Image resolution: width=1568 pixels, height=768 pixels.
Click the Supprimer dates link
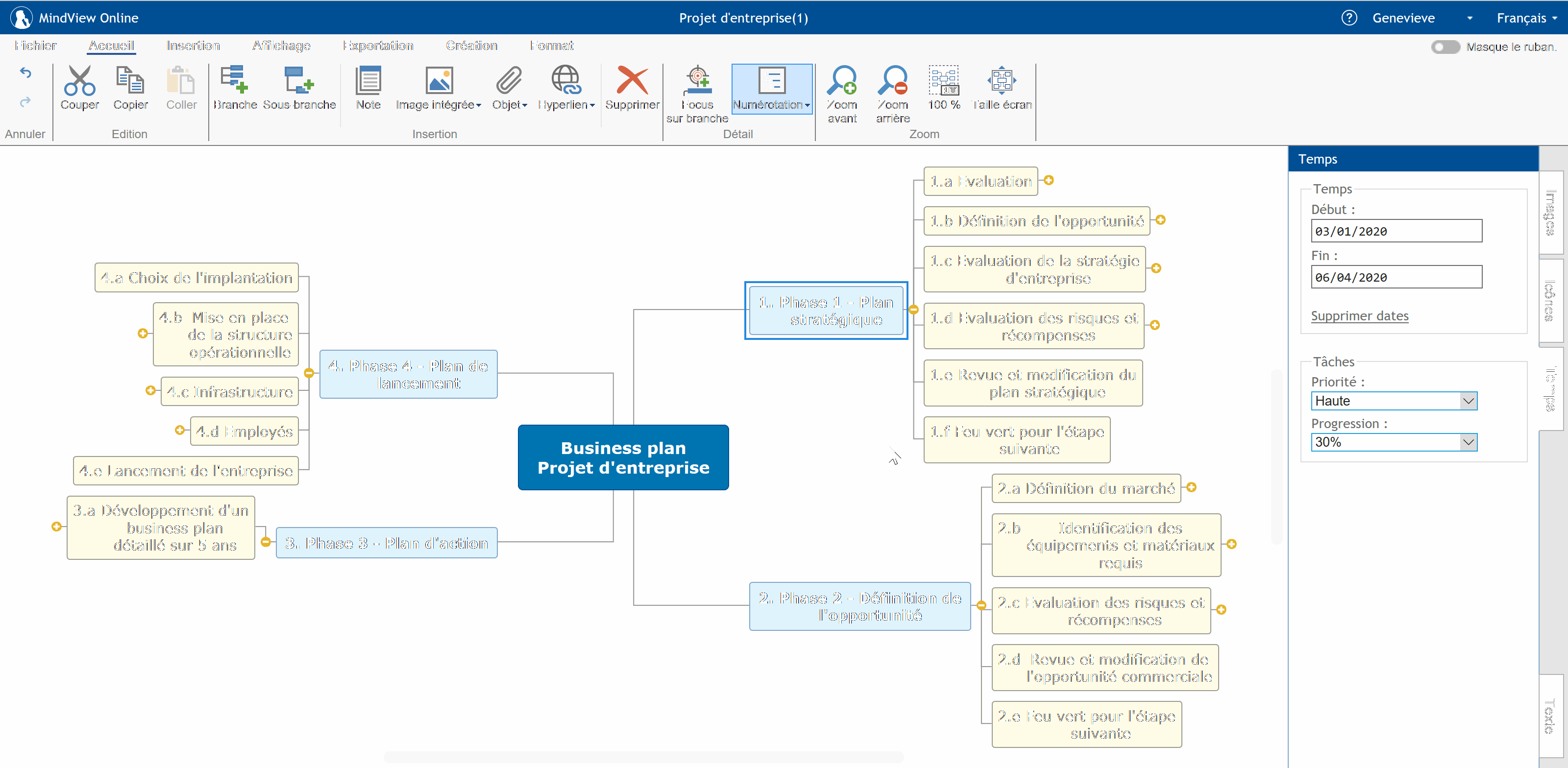[1359, 316]
